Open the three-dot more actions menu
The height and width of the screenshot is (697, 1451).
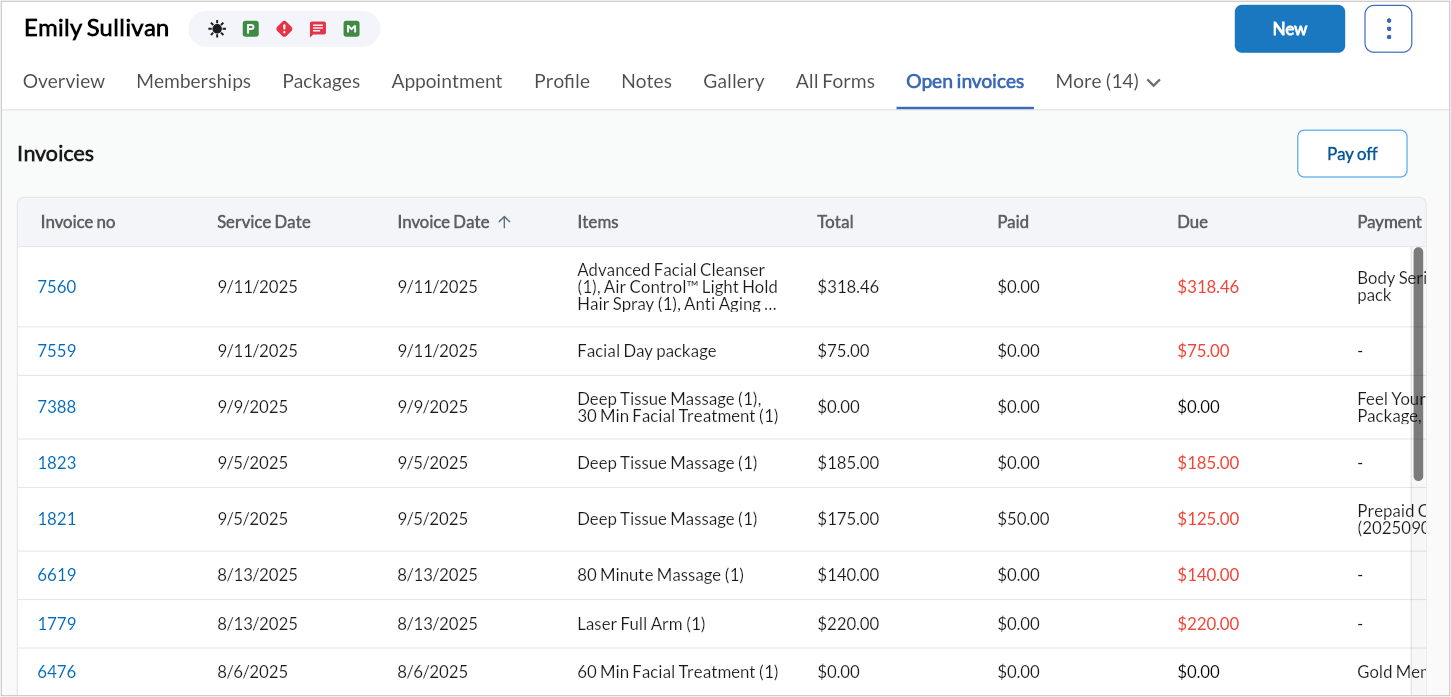1388,29
